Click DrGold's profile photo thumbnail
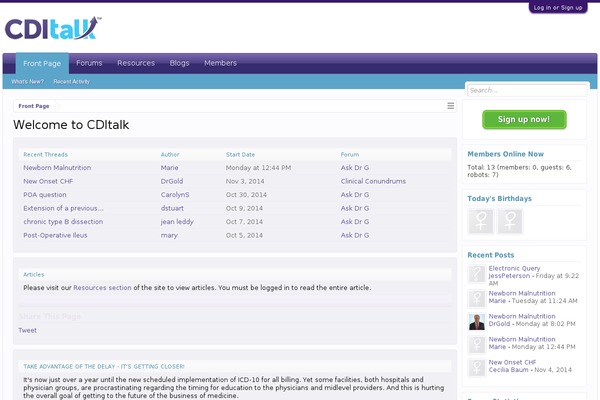Viewport: 600px width, 400px height. (476, 322)
